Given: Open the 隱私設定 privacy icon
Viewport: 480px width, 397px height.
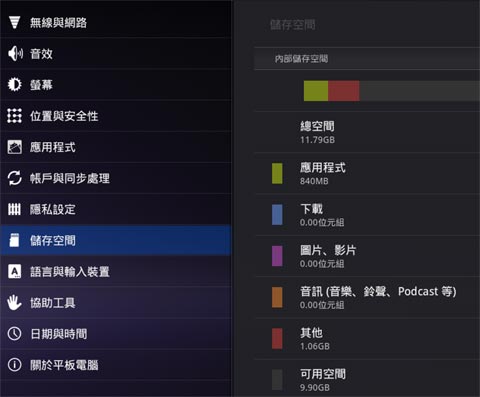Looking at the screenshot, I should point(14,209).
